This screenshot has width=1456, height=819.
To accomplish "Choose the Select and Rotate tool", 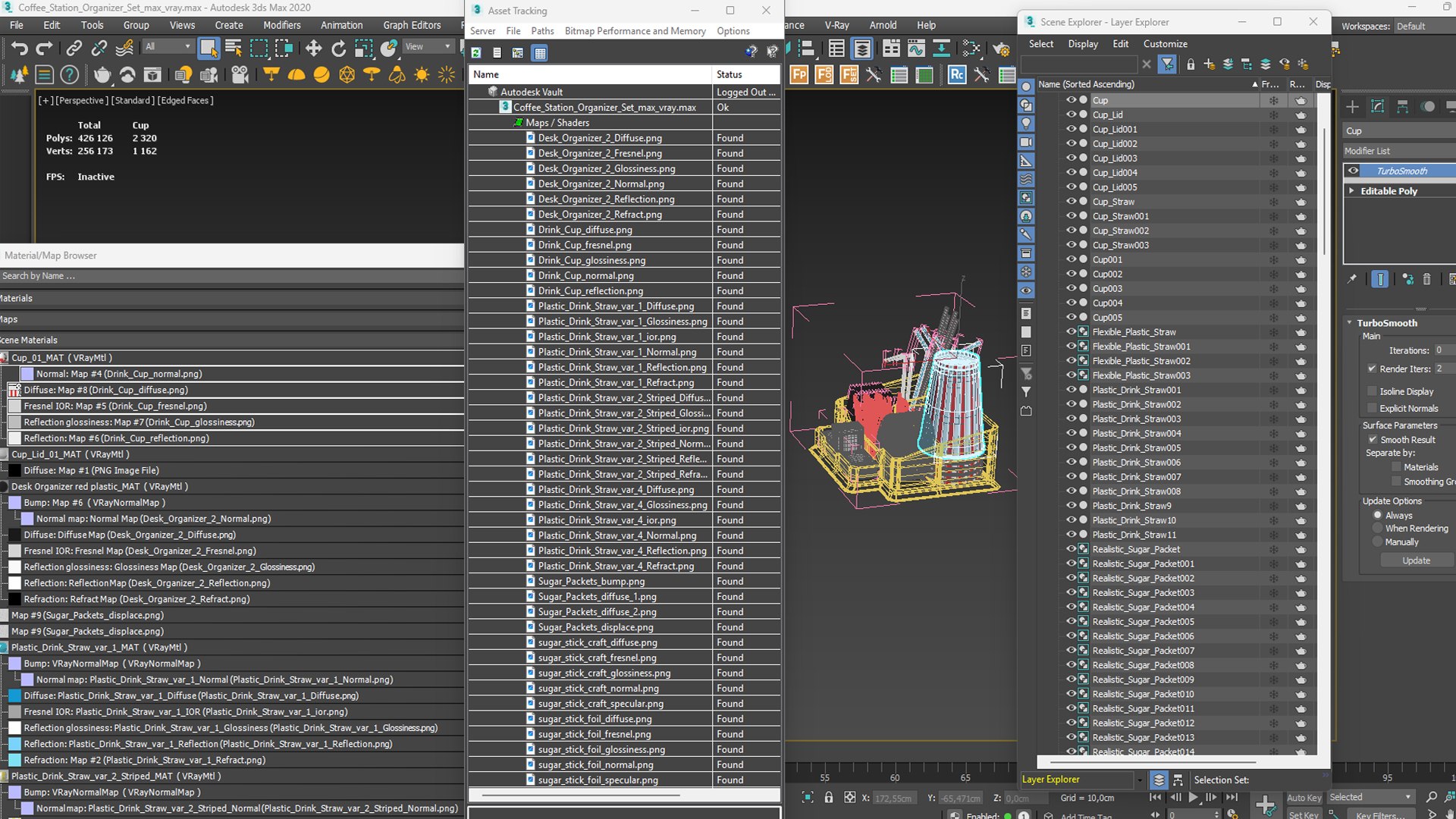I will [338, 49].
